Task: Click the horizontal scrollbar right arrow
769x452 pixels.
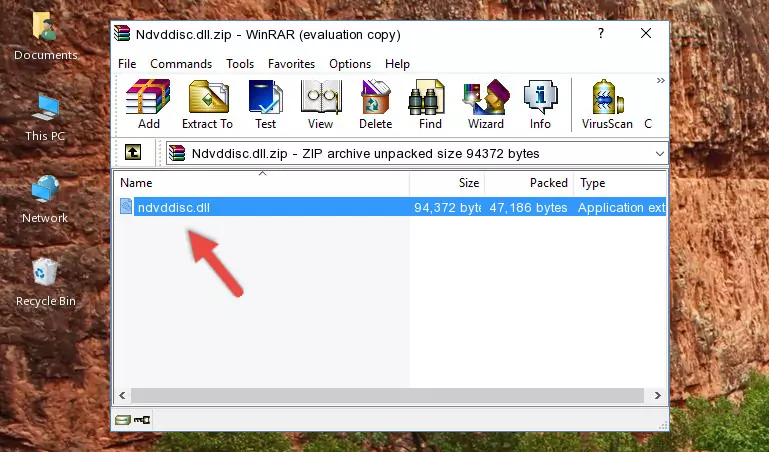Action: point(657,395)
